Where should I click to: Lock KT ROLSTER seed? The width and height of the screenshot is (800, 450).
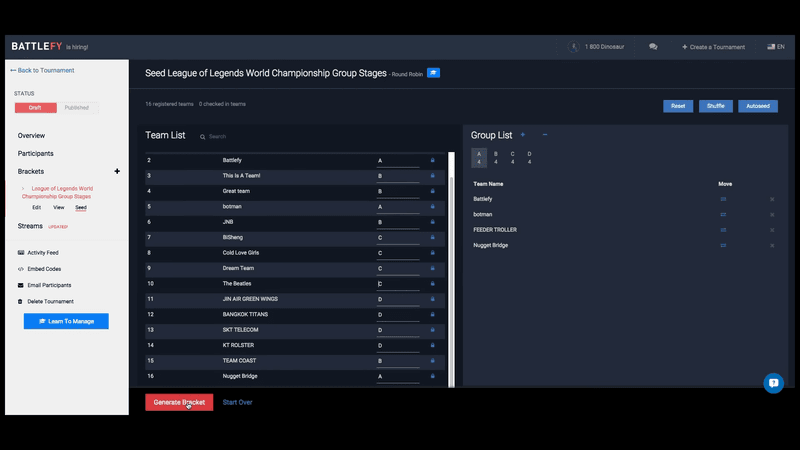433,345
